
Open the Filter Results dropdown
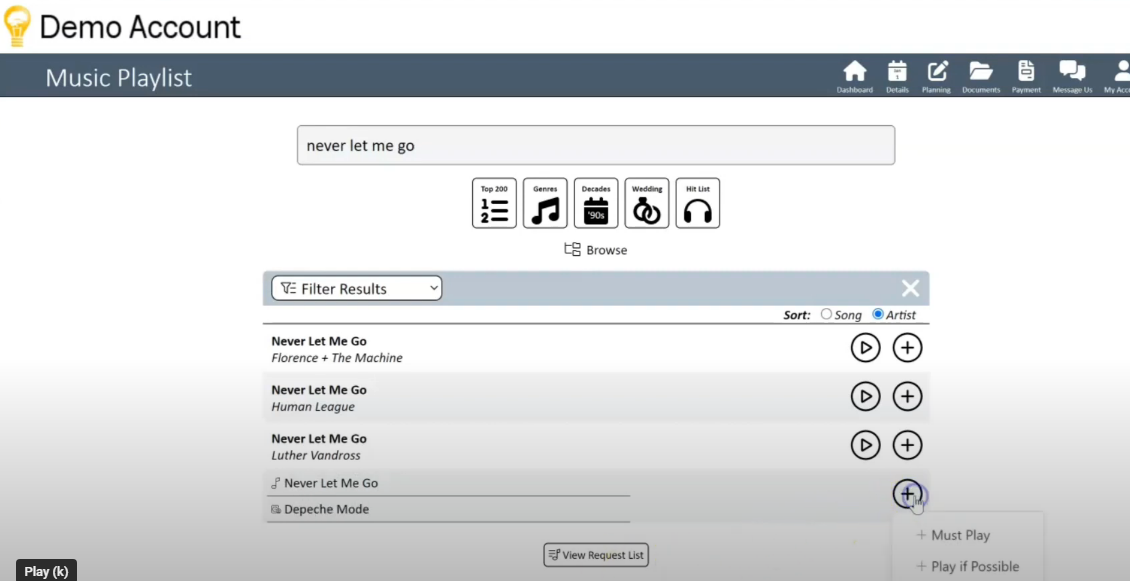357,288
